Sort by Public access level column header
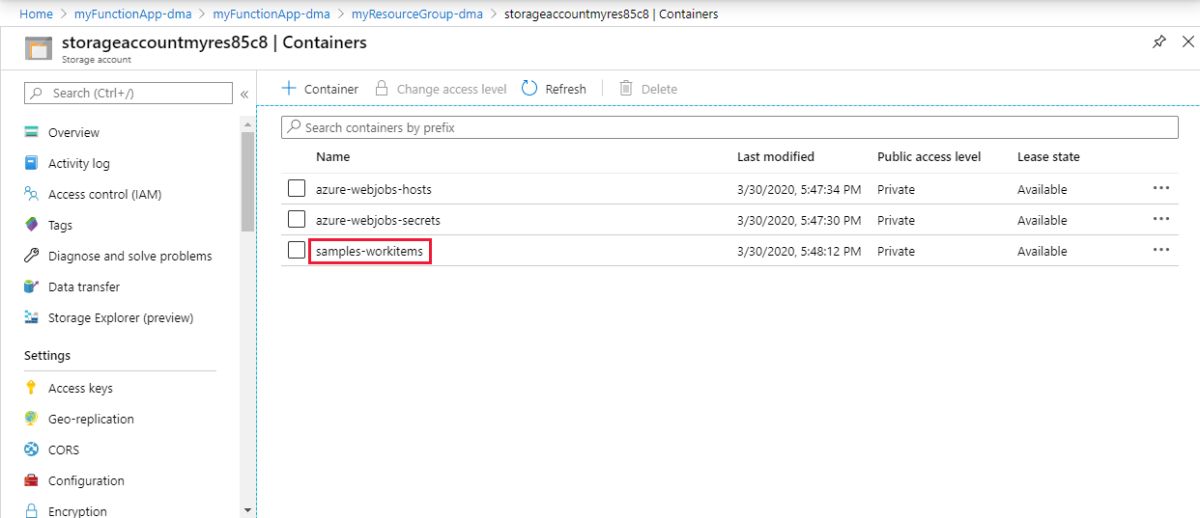This screenshot has height=518, width=1200. (x=929, y=157)
